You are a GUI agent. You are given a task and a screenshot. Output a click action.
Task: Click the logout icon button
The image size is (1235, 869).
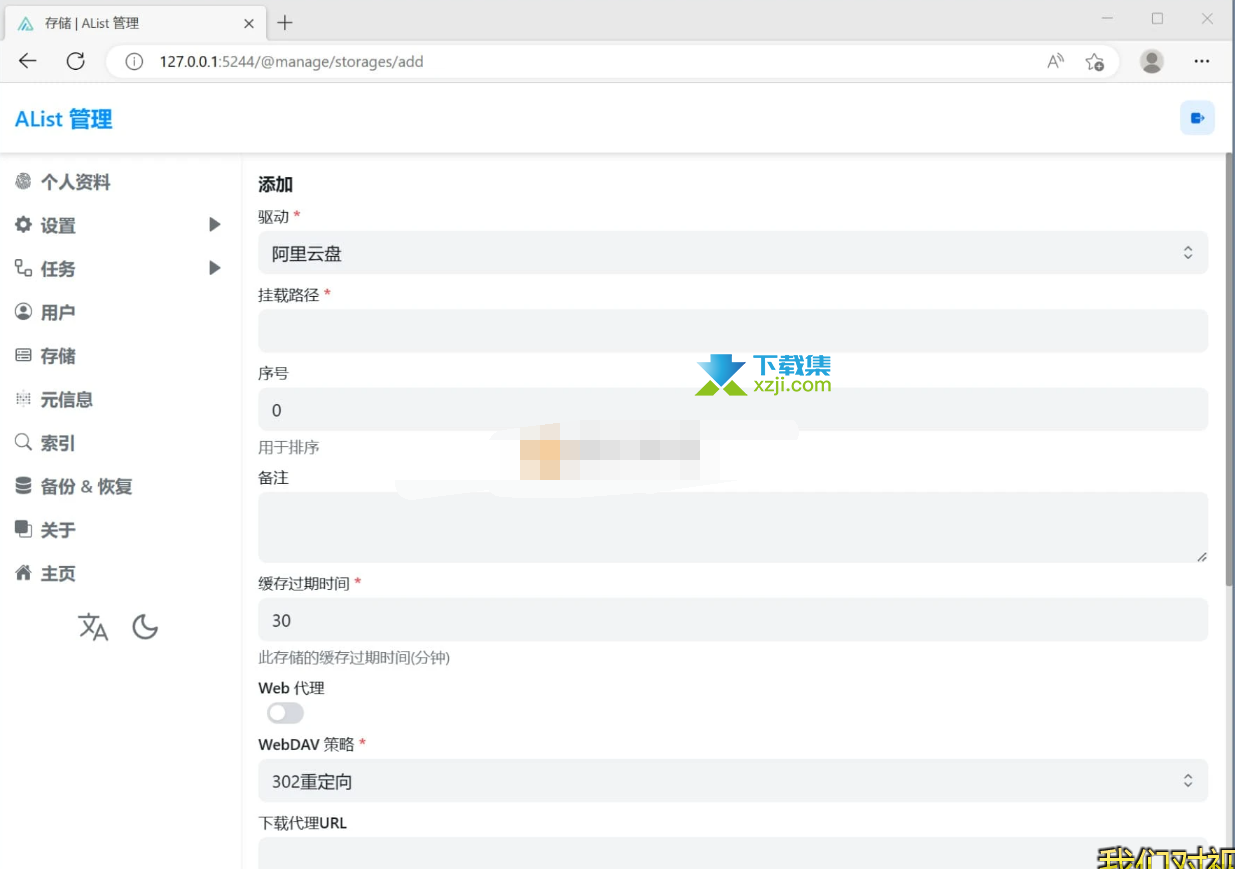(1197, 118)
